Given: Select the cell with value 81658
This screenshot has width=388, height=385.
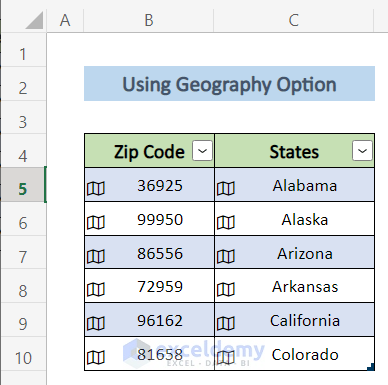Looking at the screenshot, I should pos(149,354).
